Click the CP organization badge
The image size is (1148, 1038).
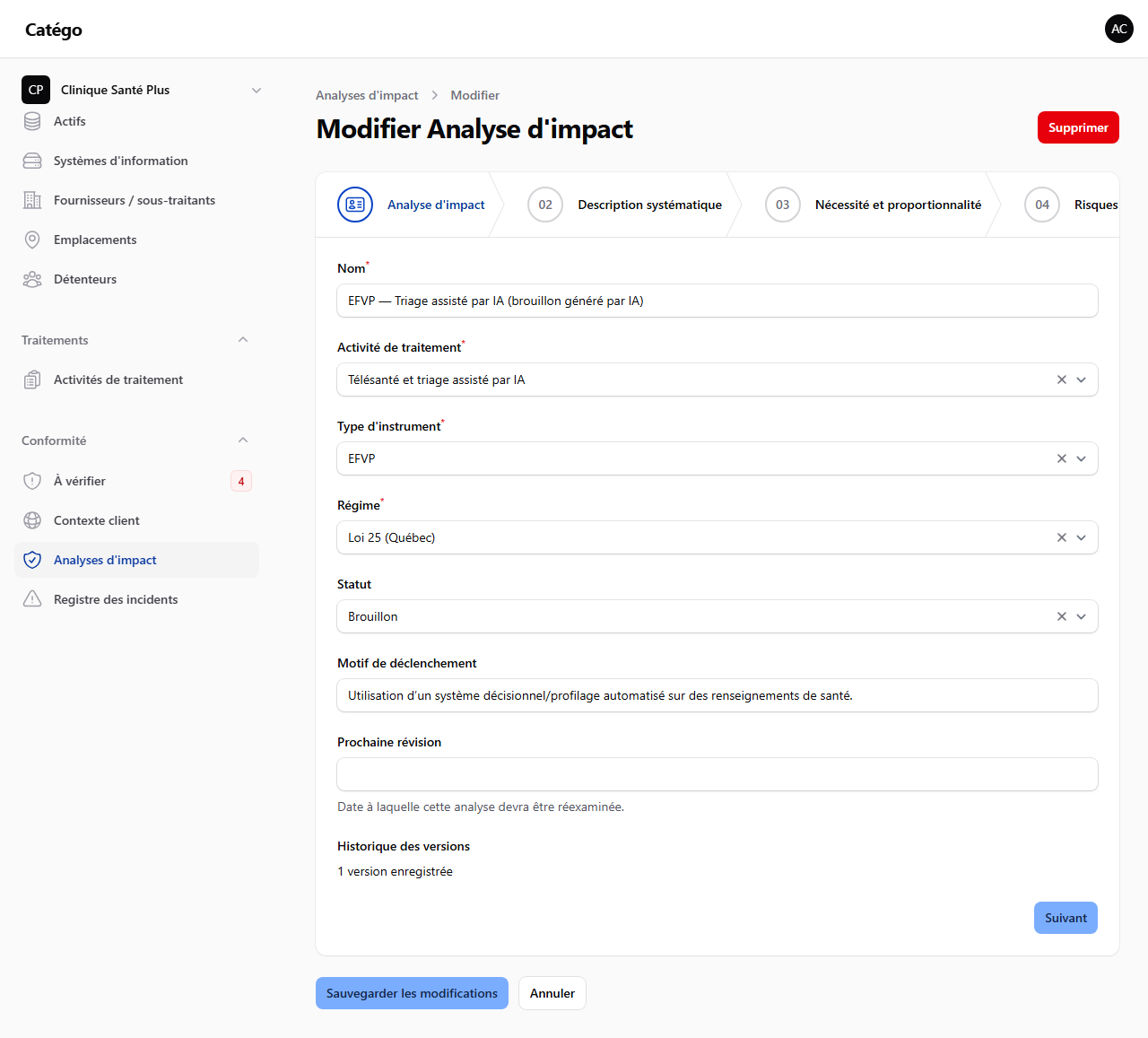(x=36, y=90)
